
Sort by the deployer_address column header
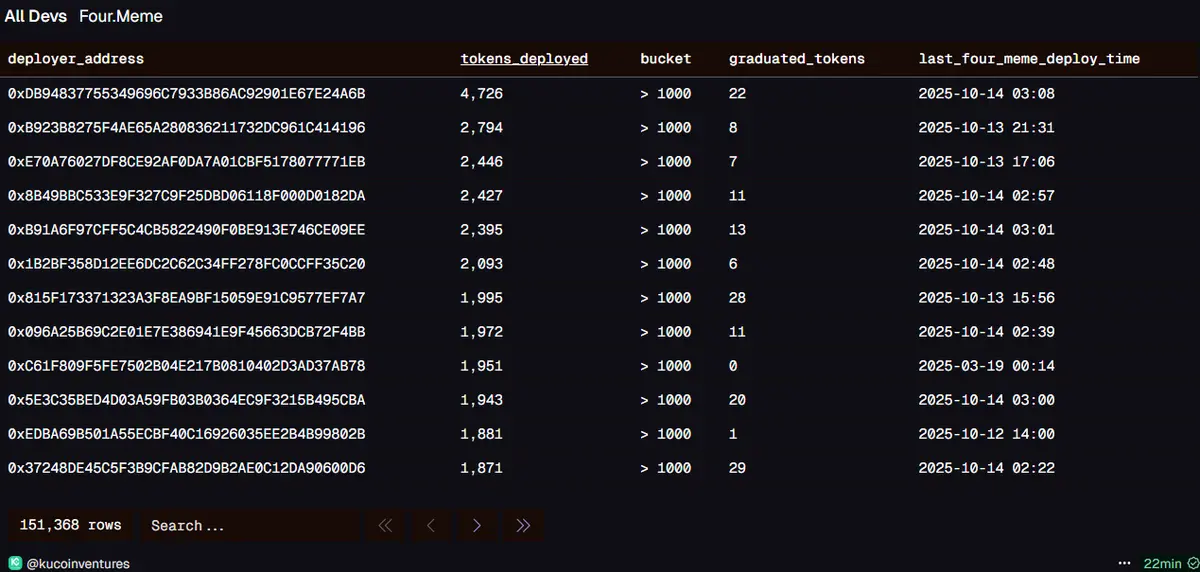(76, 59)
